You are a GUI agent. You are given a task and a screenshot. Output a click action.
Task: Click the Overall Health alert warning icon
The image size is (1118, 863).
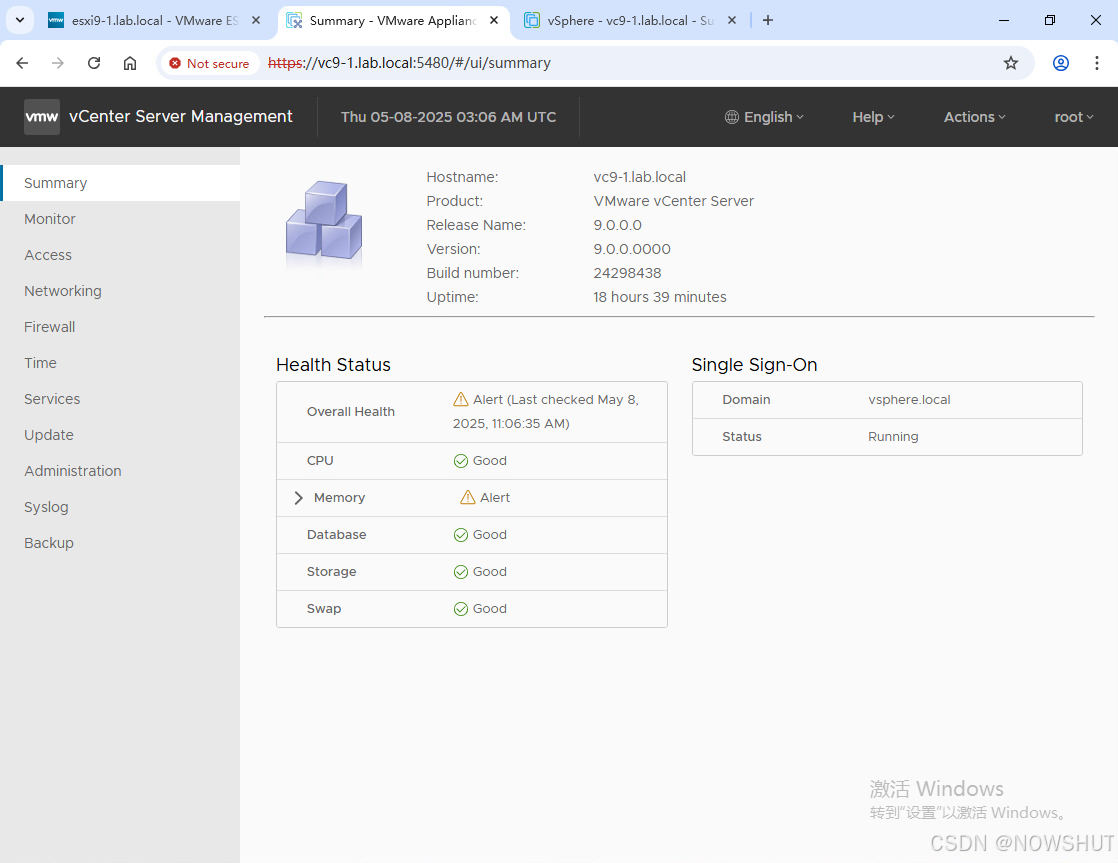[461, 399]
